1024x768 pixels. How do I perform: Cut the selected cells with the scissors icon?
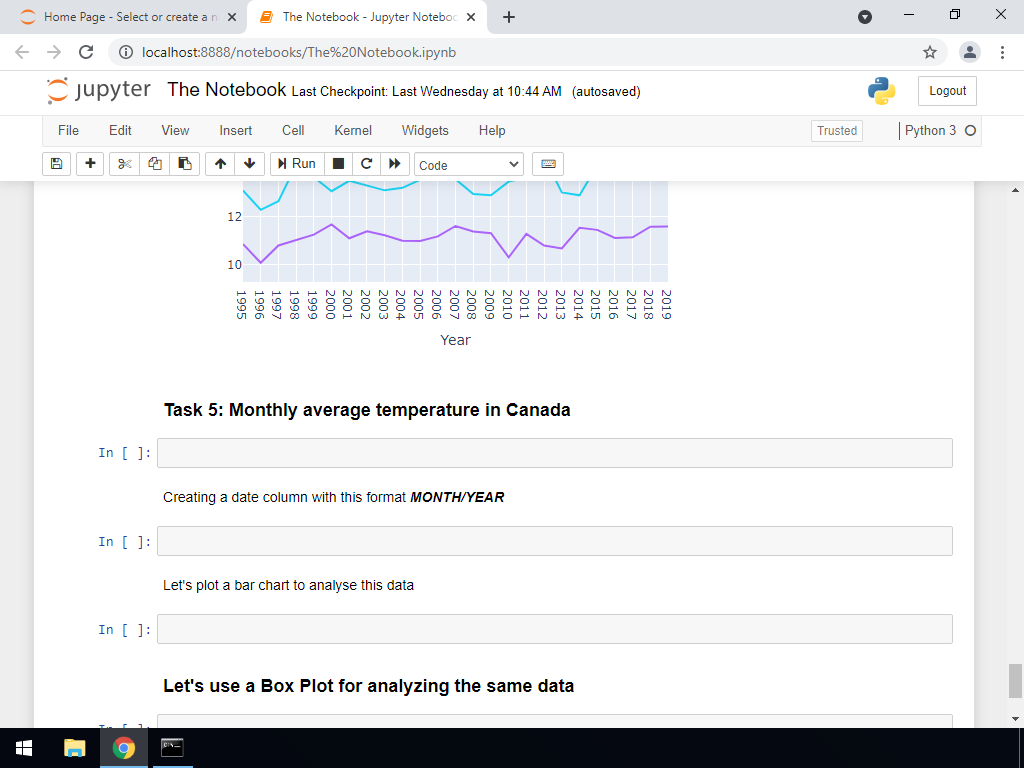(124, 164)
